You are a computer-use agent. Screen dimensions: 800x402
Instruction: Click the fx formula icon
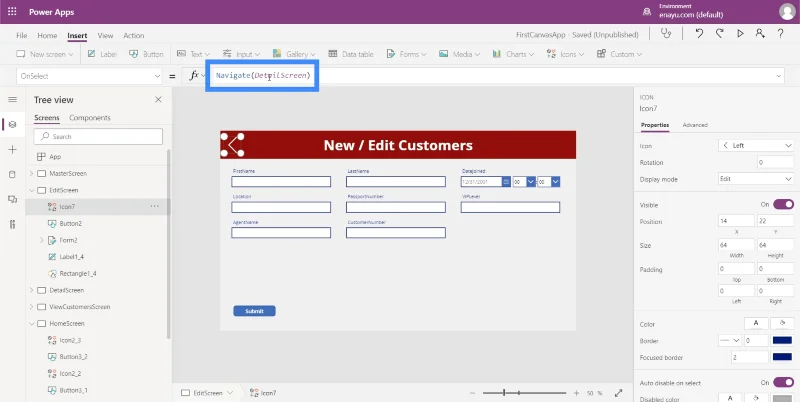(194, 76)
